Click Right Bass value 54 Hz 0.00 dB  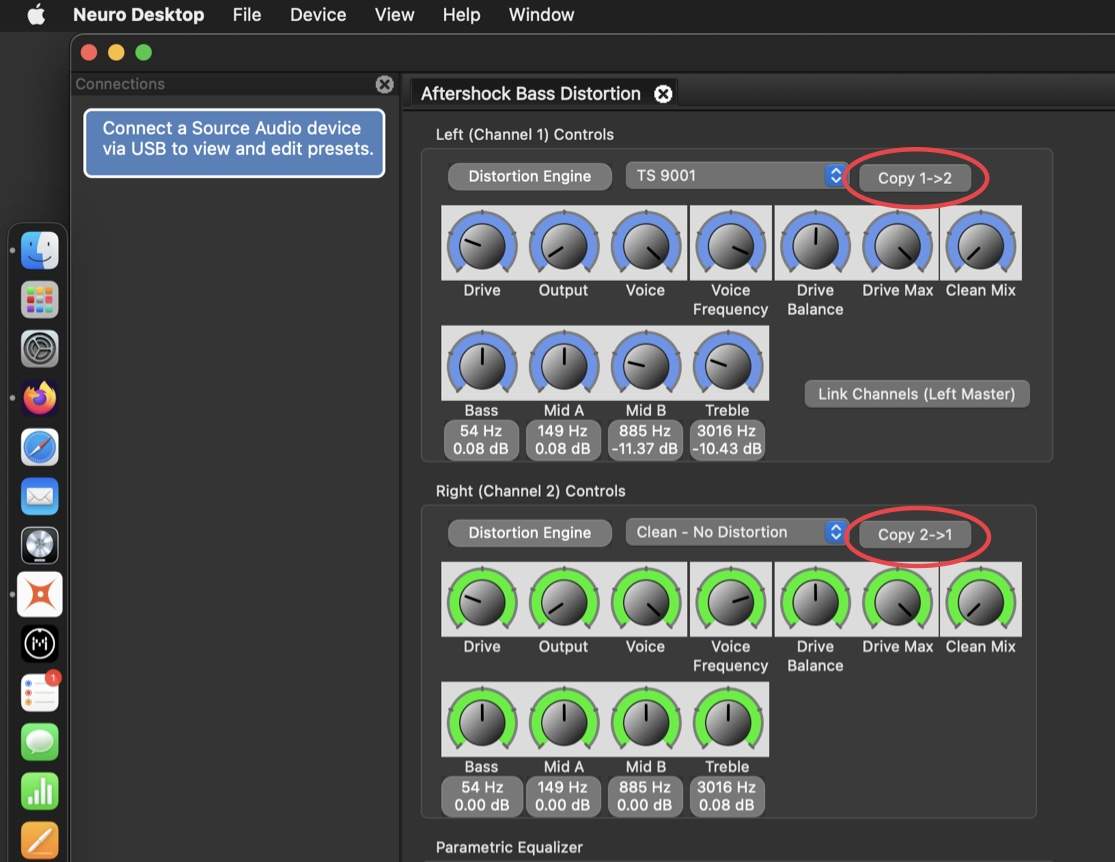coord(481,796)
